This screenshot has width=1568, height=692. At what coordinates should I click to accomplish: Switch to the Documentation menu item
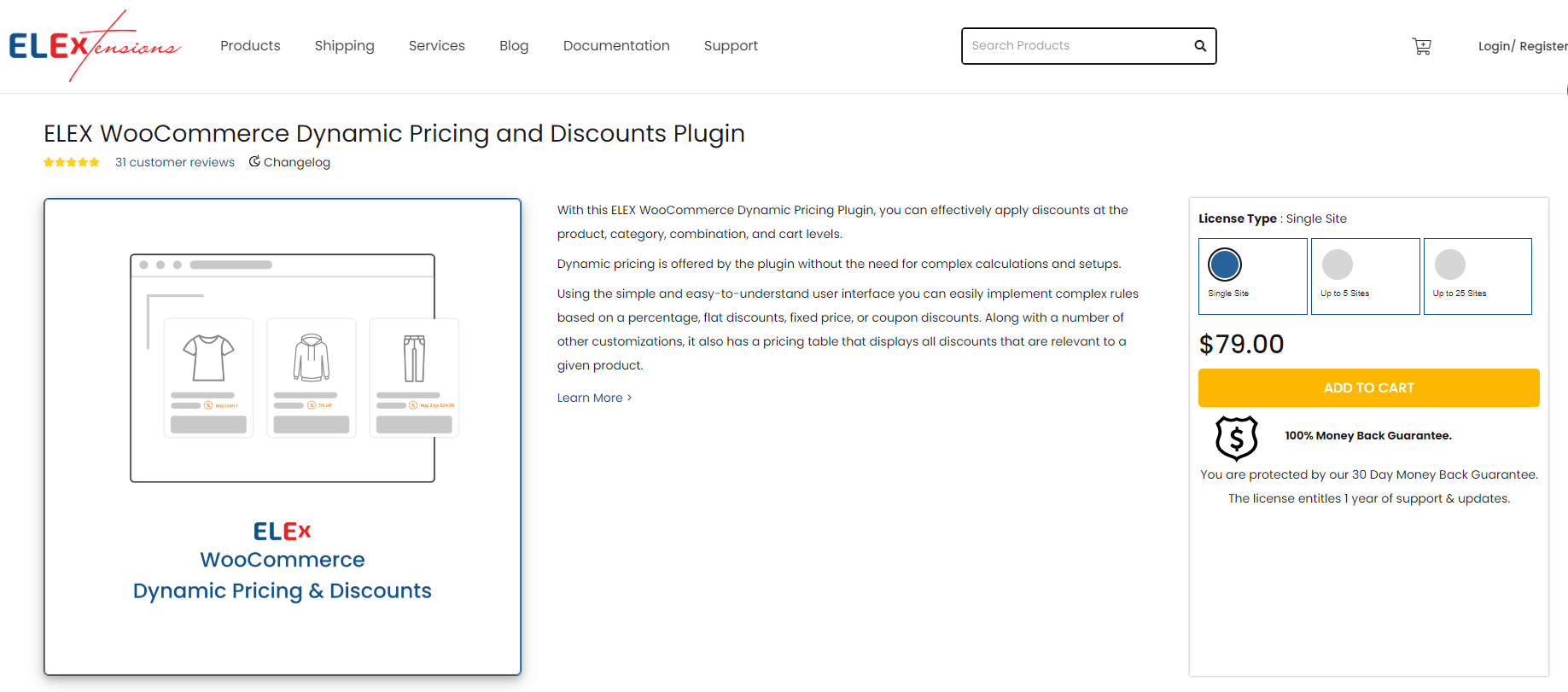(615, 45)
